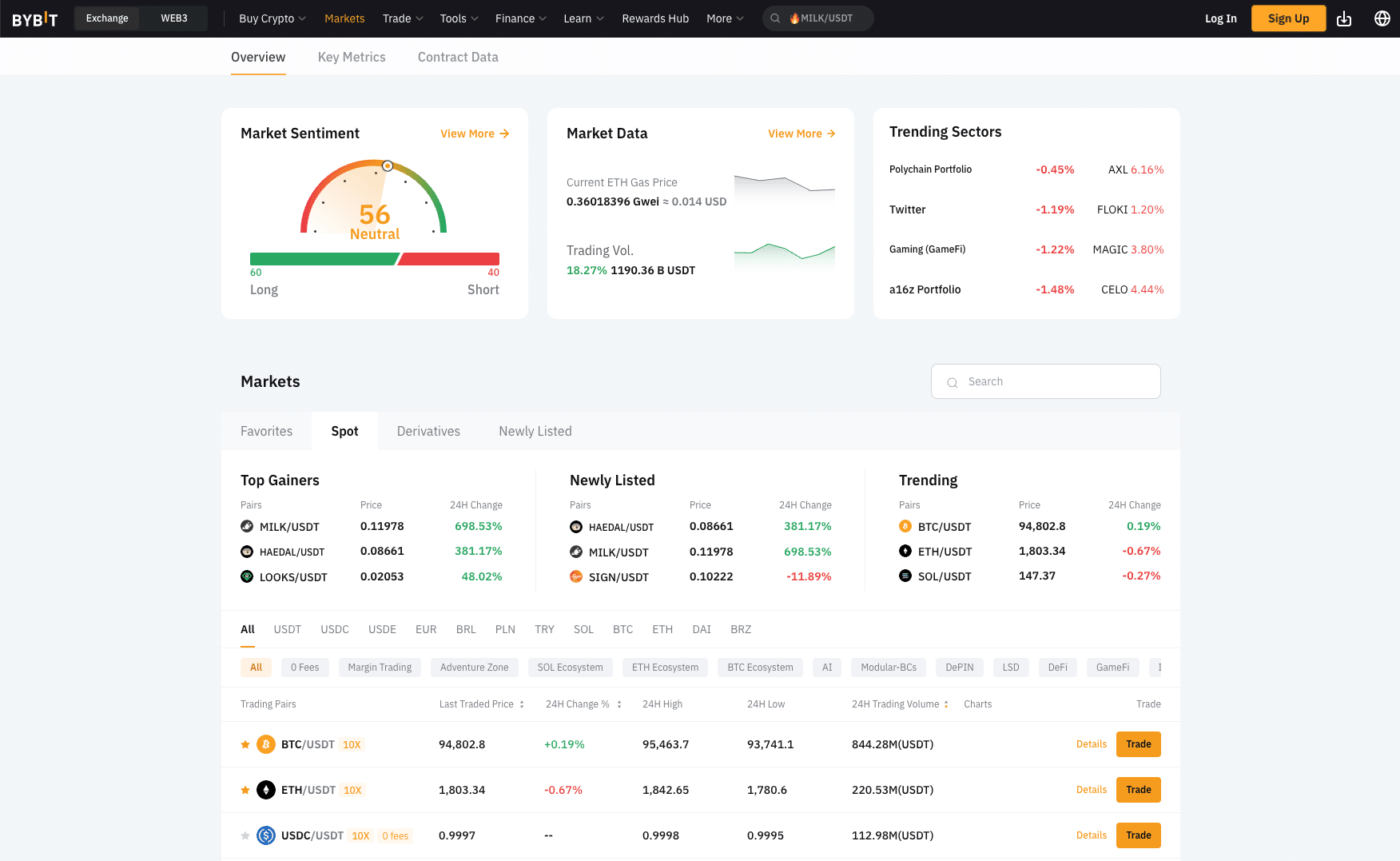Unfavorite BTC/USDT with the star
Viewport: 1400px width, 861px height.
click(x=245, y=744)
